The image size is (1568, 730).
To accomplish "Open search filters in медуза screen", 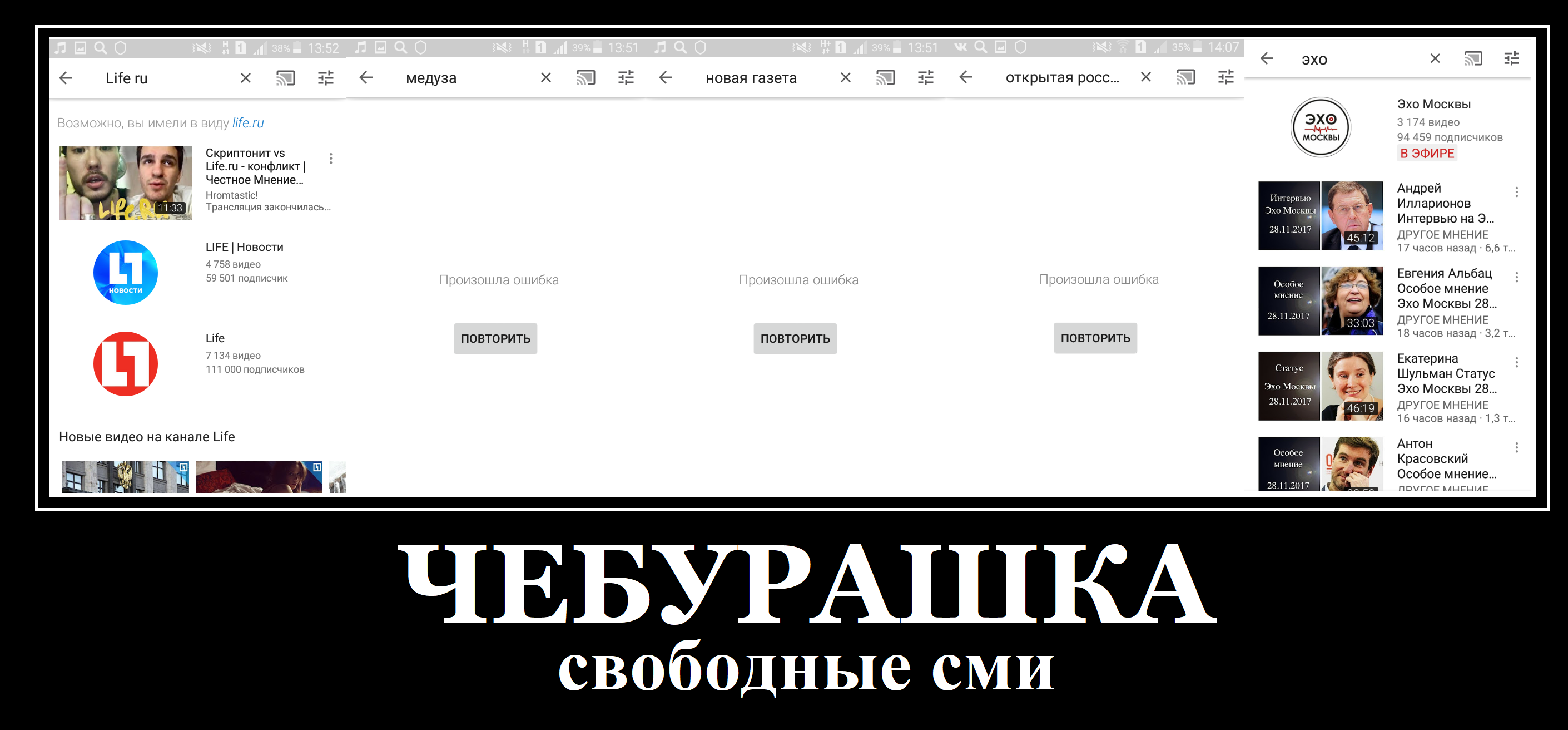I will 626,77.
